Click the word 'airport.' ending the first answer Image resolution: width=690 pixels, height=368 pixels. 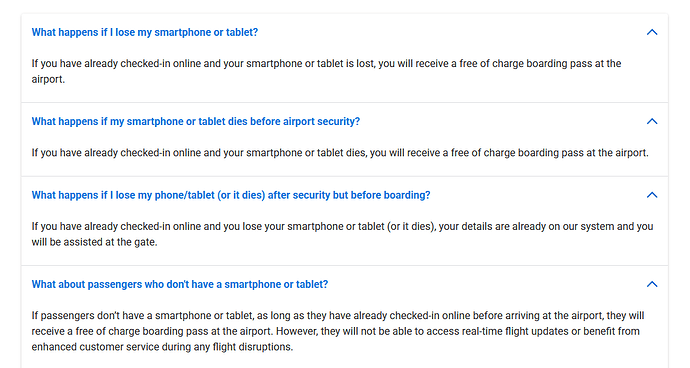point(48,79)
